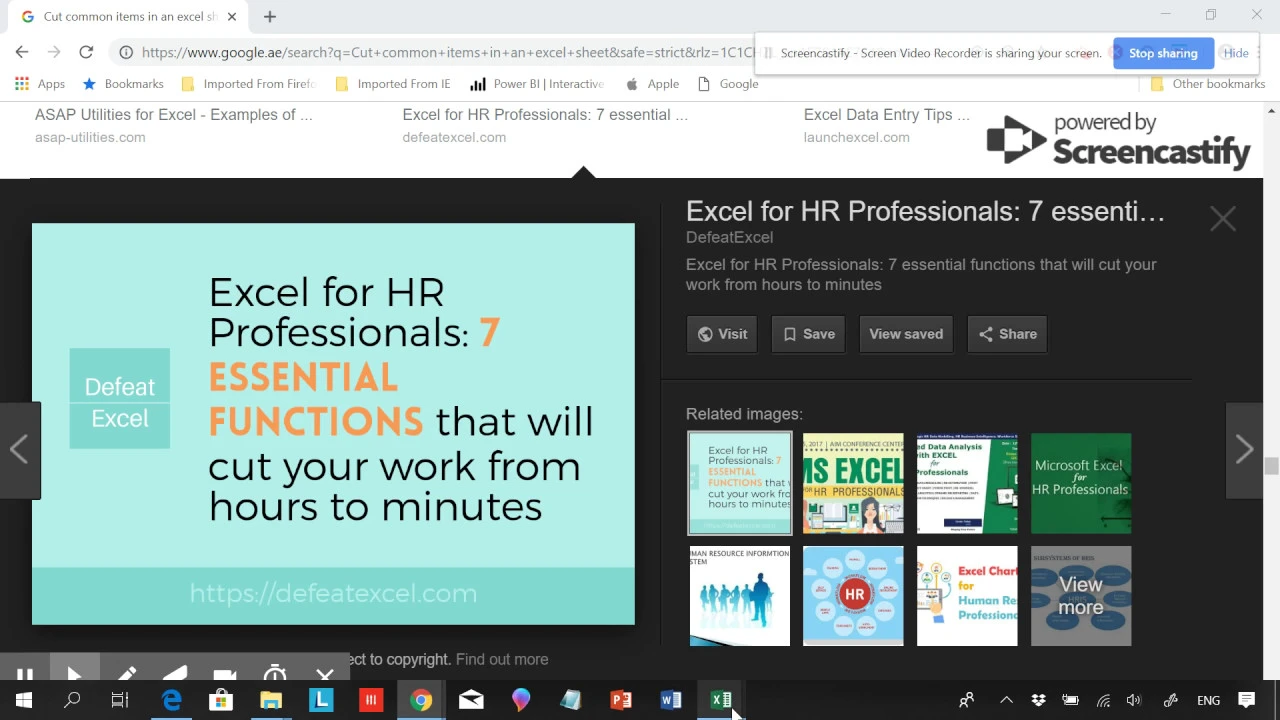
Task: Expand the hidden system tray icons
Action: pos(1006,700)
